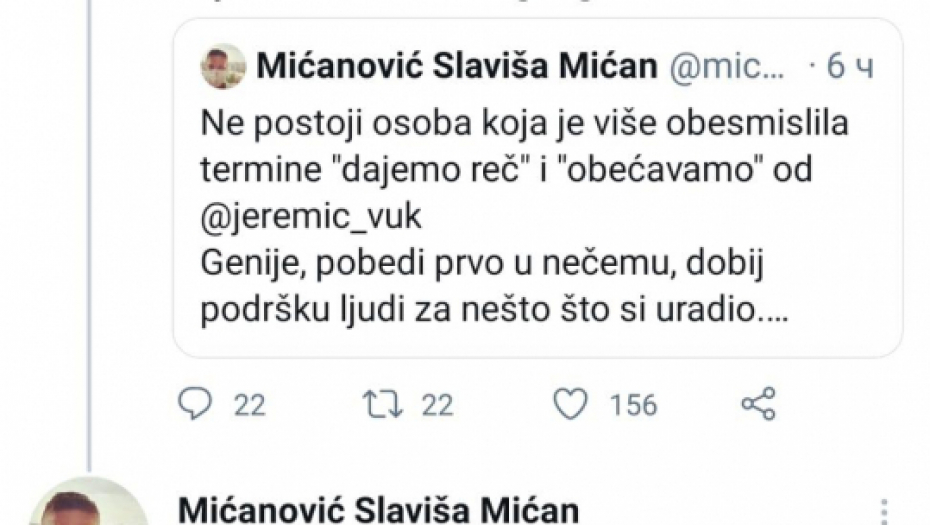Click the retweet count 22 next to the arrows

click(x=436, y=404)
